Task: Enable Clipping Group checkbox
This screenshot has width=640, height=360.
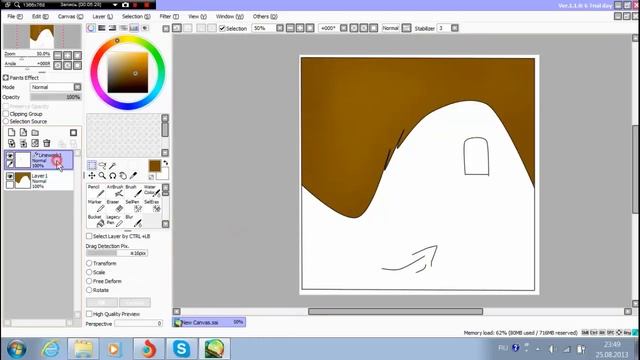Action: (6, 114)
